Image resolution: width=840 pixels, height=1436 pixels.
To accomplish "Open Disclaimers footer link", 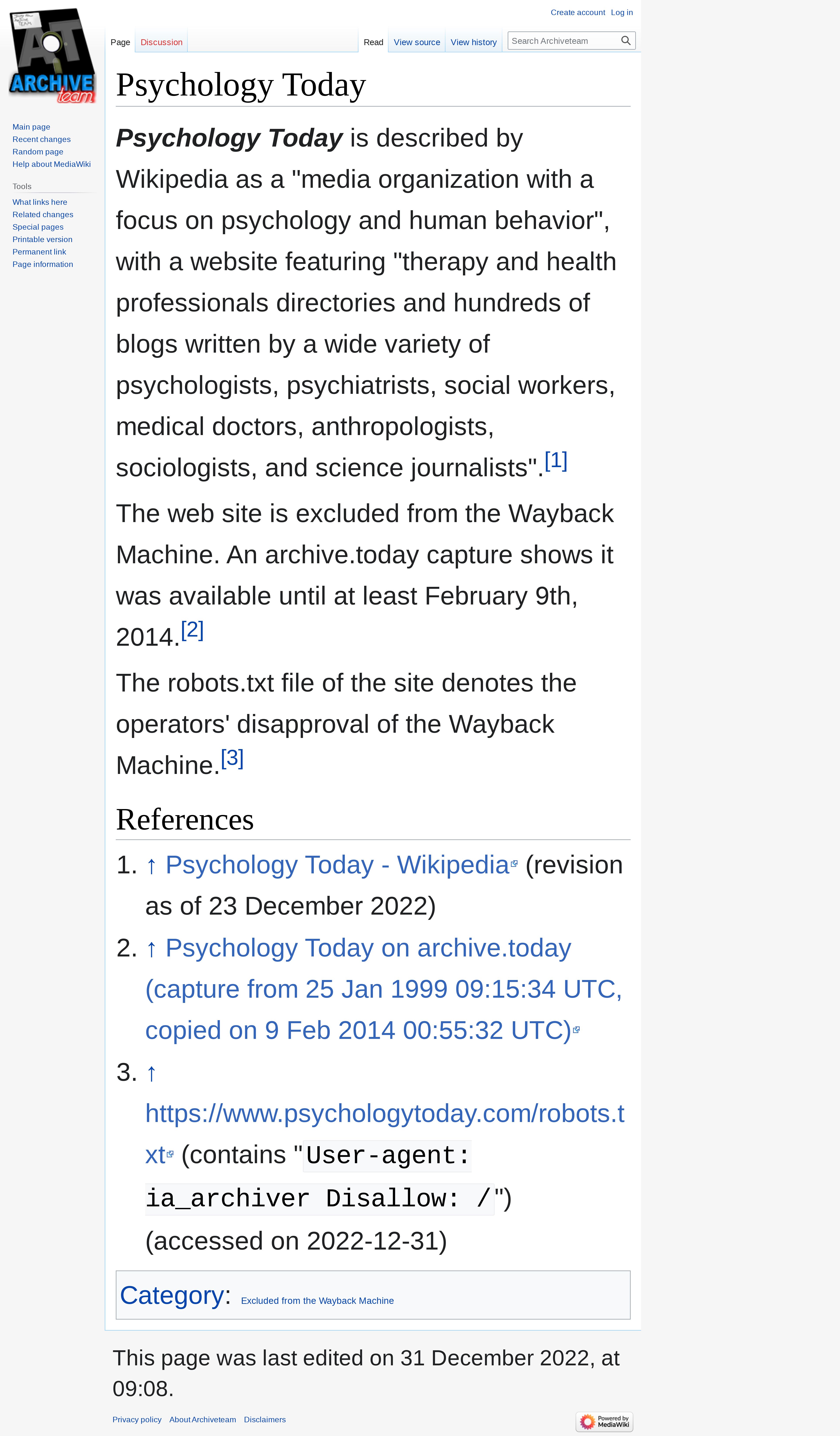I will [265, 1419].
